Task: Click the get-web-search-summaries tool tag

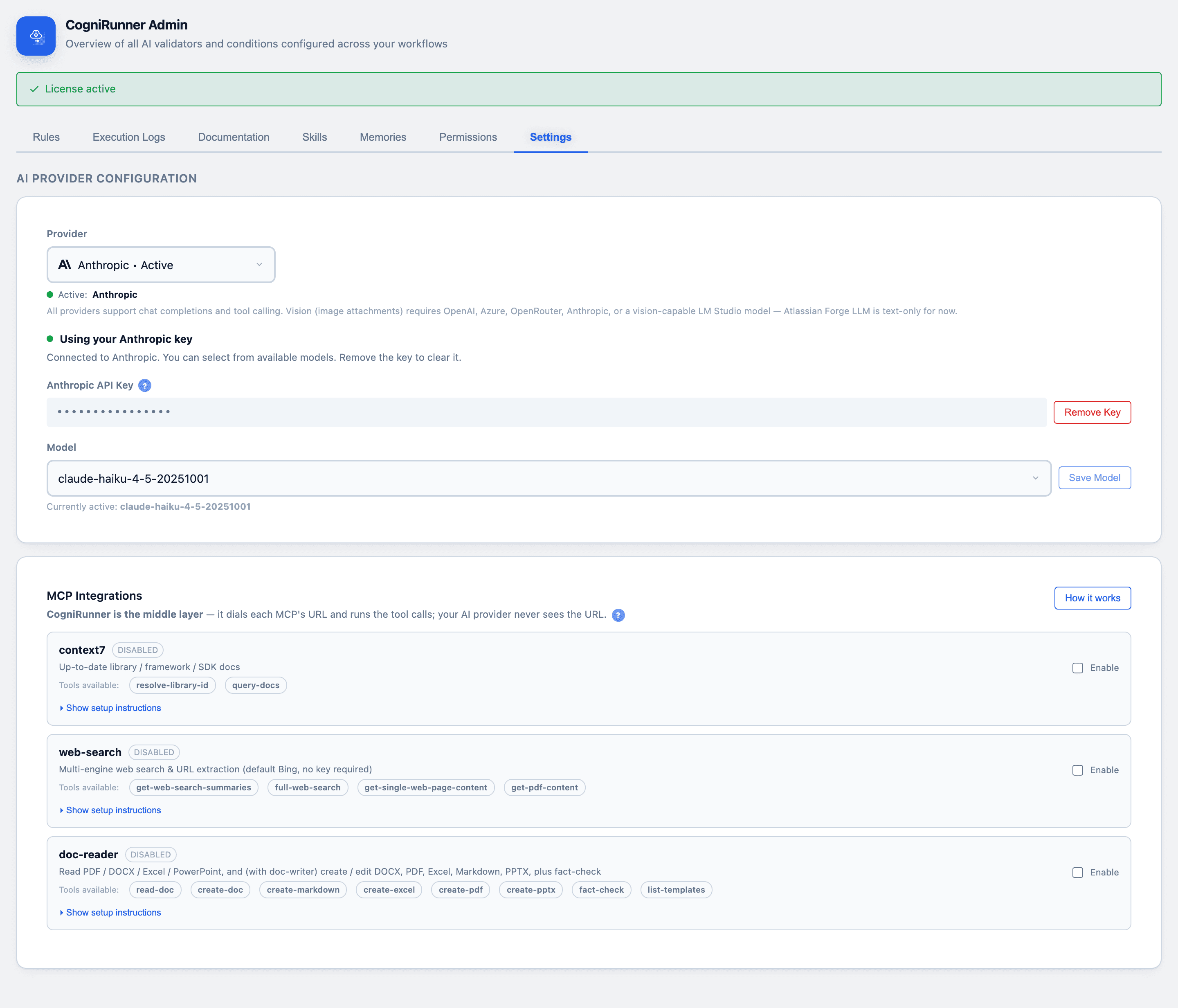Action: [194, 787]
